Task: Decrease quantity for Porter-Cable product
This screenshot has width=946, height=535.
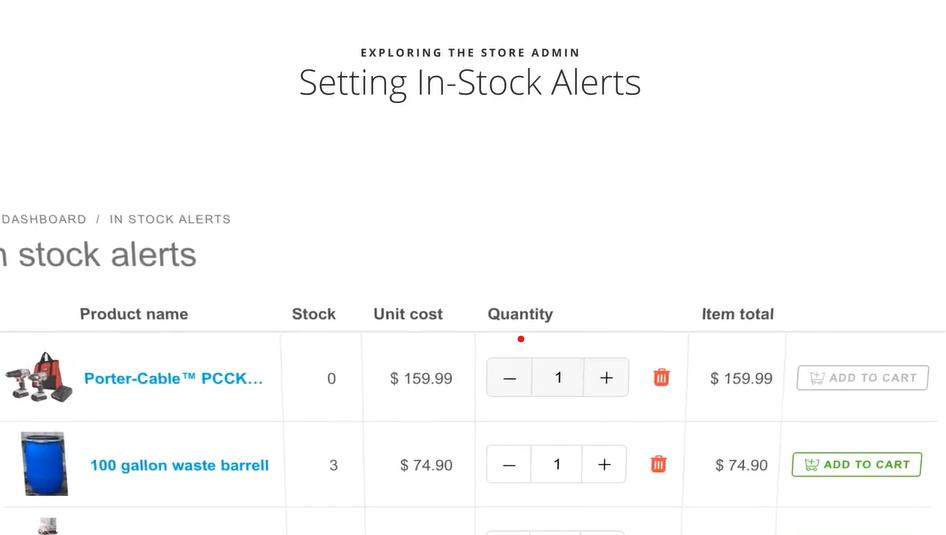Action: (x=510, y=378)
